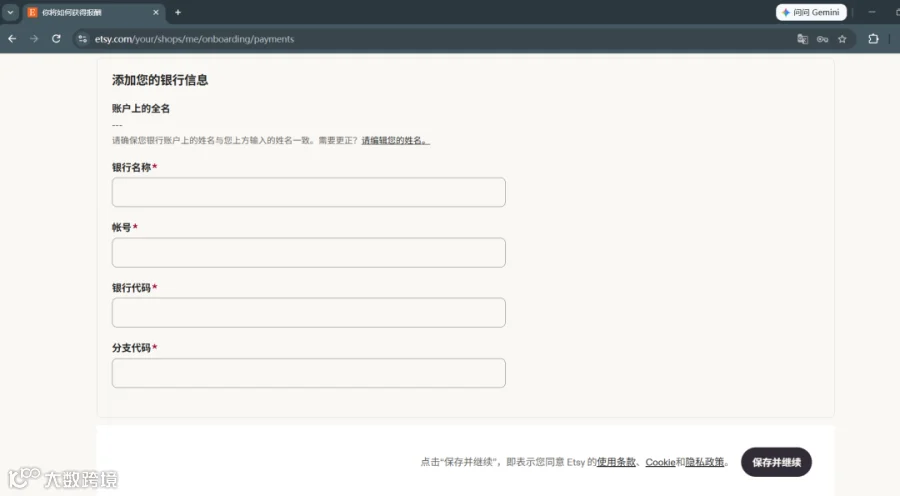Click the 银行名称 label
Image resolution: width=900 pixels, height=496 pixels.
131,167
